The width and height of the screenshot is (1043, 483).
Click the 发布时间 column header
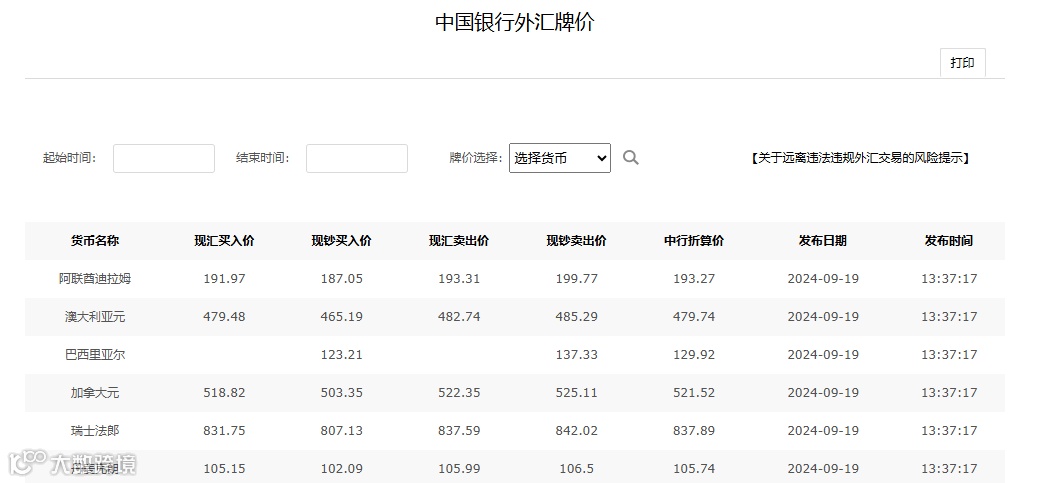(x=949, y=241)
